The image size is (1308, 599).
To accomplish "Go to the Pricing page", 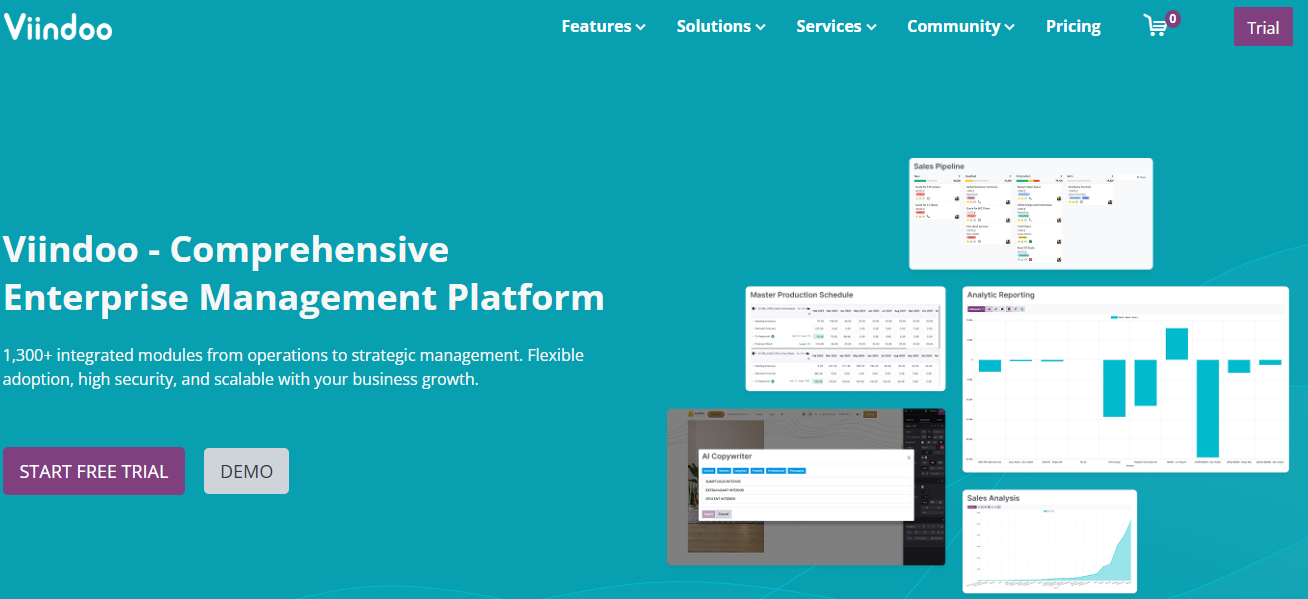I will [x=1073, y=27].
